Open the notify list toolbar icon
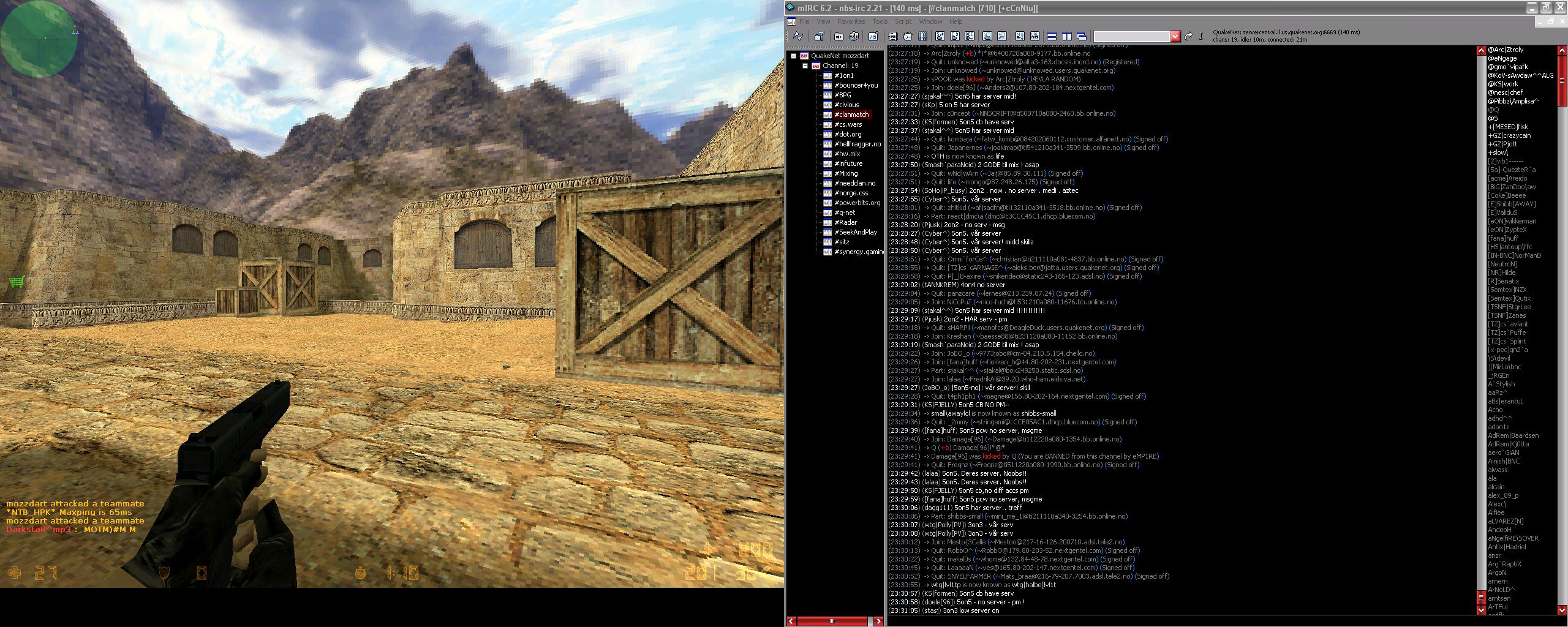 click(1020, 36)
